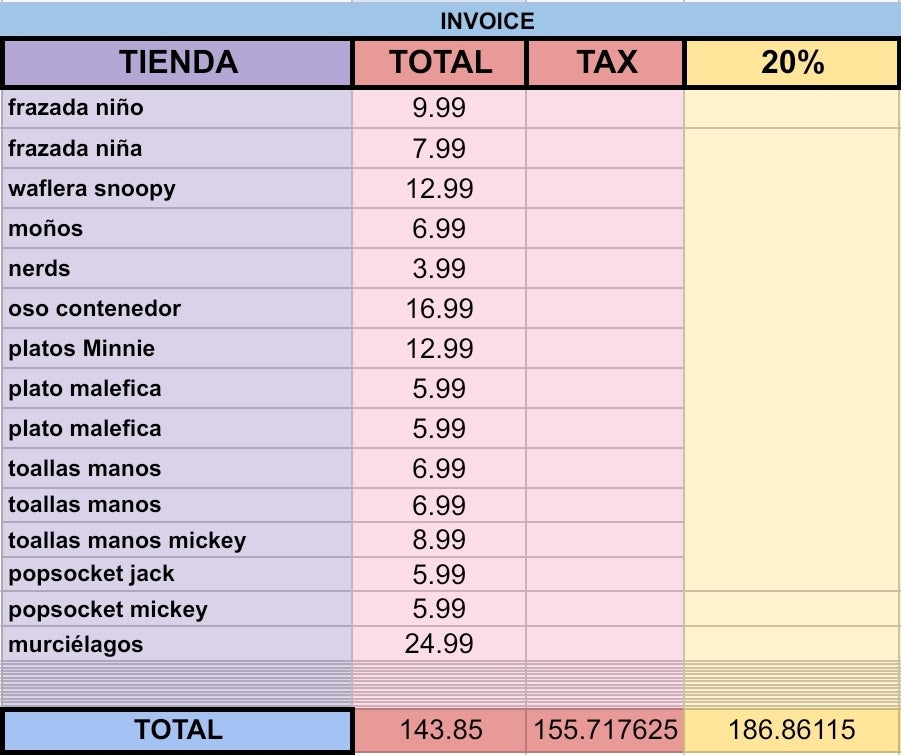Screen dimensions: 901x755
Task: Click the murciélagos item cell
Action: (x=178, y=644)
